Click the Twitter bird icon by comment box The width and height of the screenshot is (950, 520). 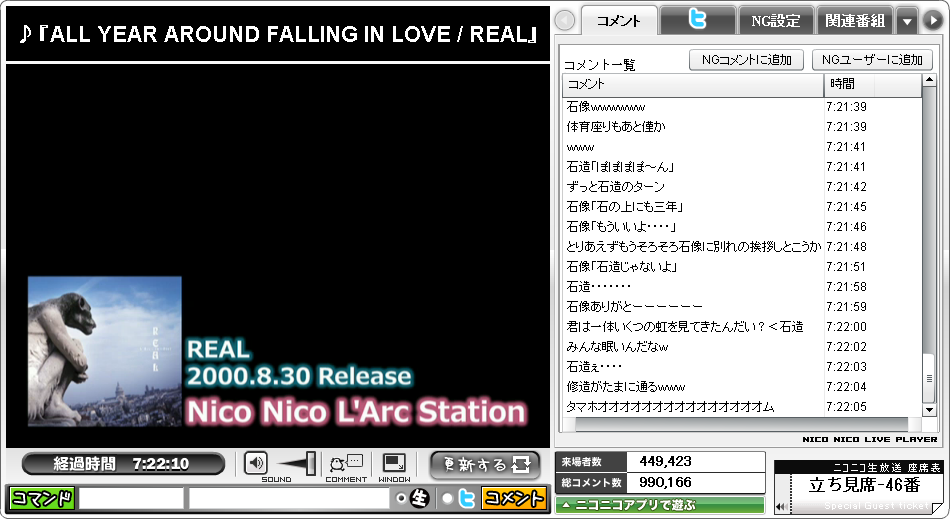click(x=467, y=498)
